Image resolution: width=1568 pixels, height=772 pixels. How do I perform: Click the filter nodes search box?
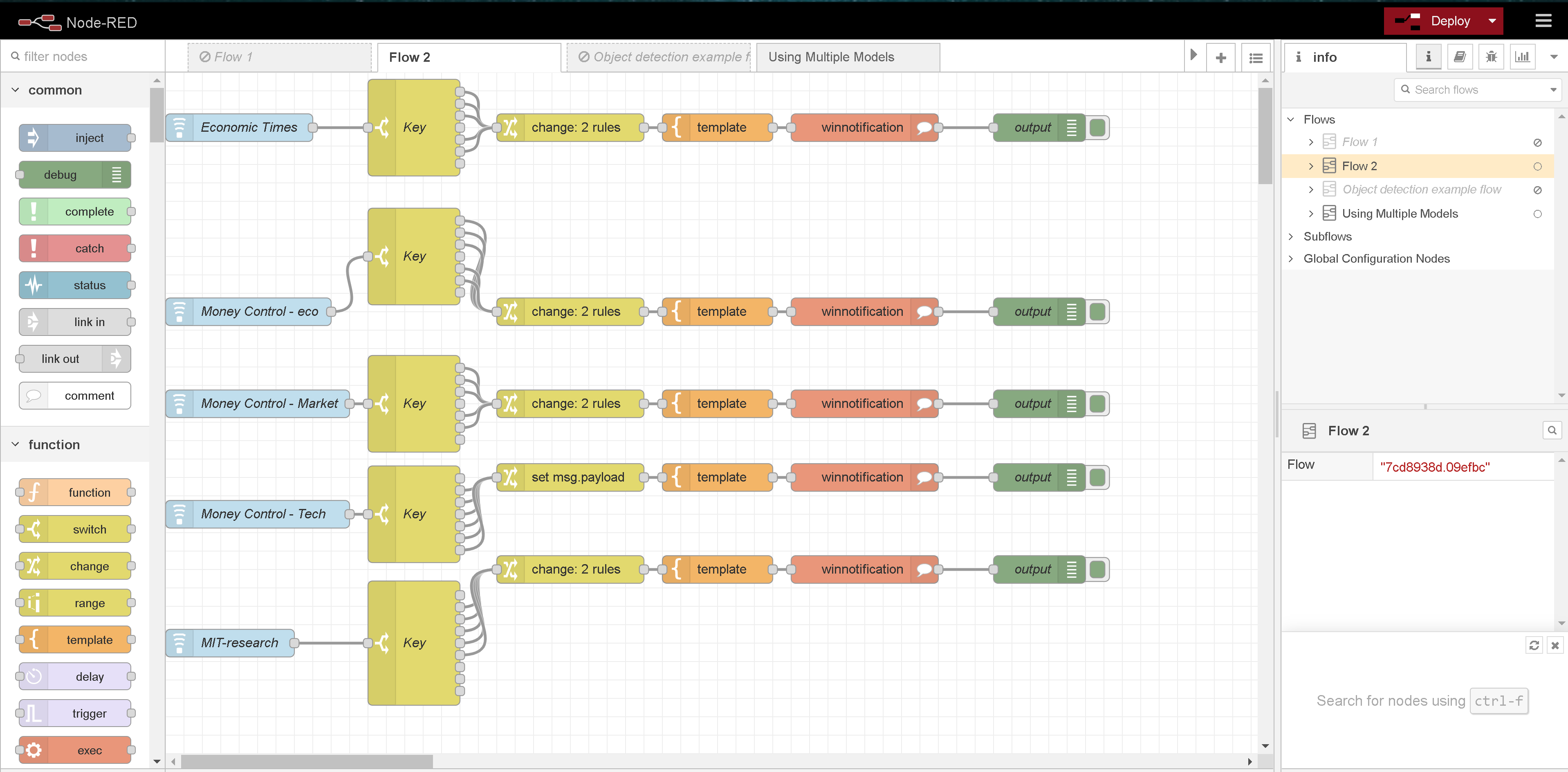(83, 56)
